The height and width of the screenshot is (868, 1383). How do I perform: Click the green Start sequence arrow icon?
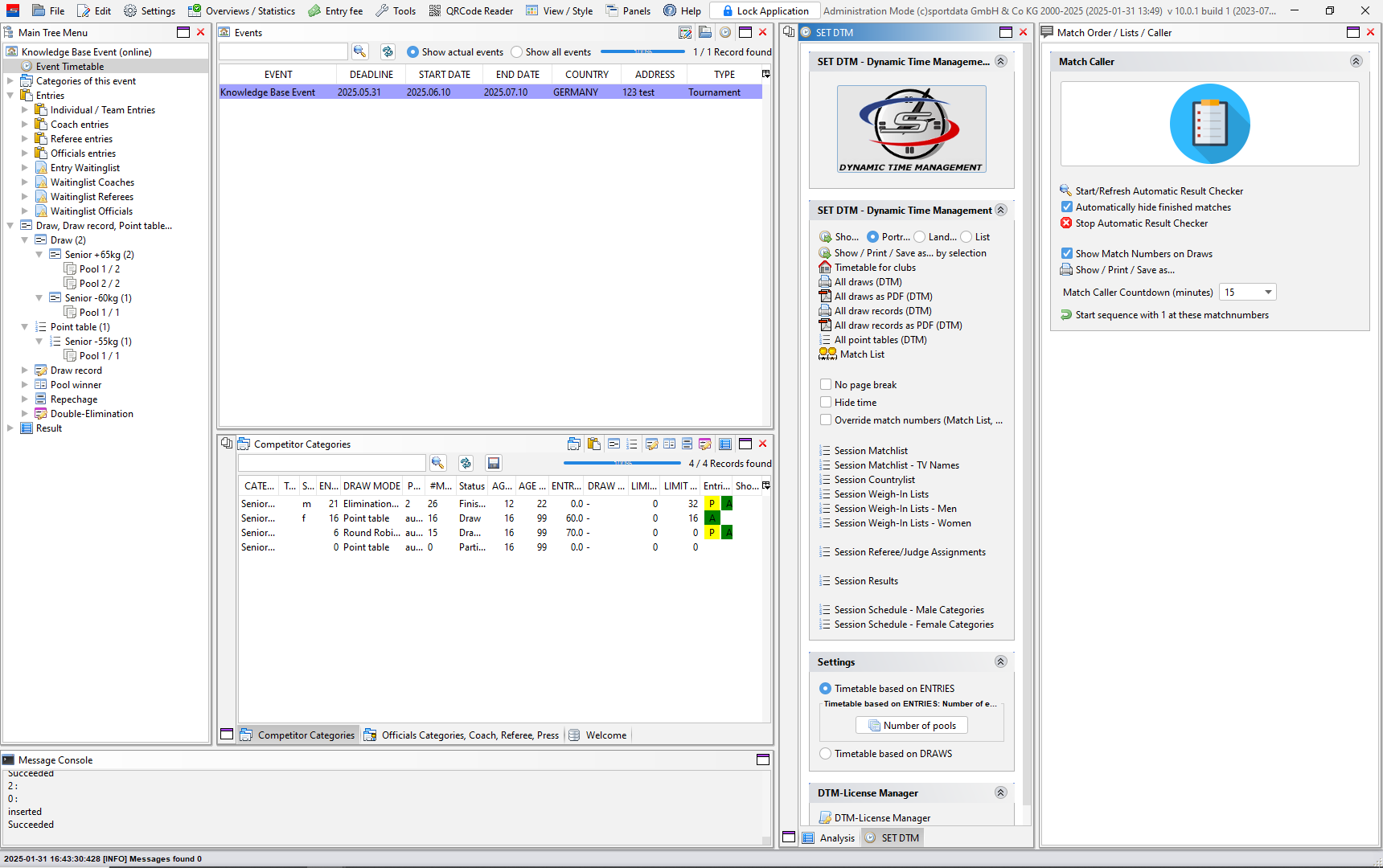click(x=1066, y=314)
